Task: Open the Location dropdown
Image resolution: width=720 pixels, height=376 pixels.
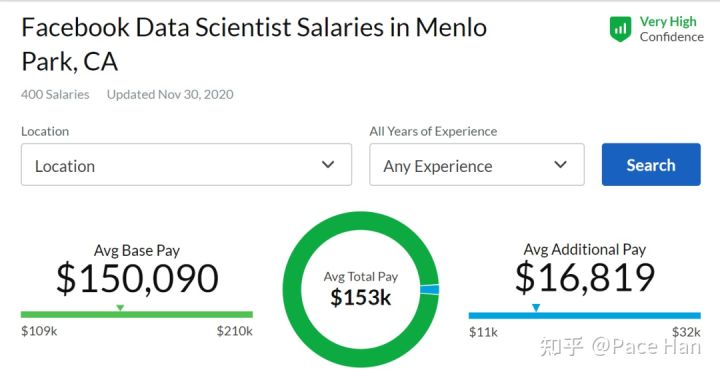Action: coord(186,164)
